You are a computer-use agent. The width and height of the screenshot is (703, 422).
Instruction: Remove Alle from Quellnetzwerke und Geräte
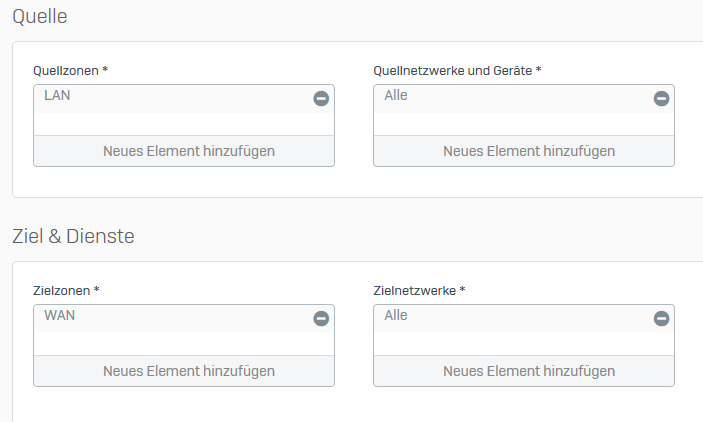(x=661, y=98)
